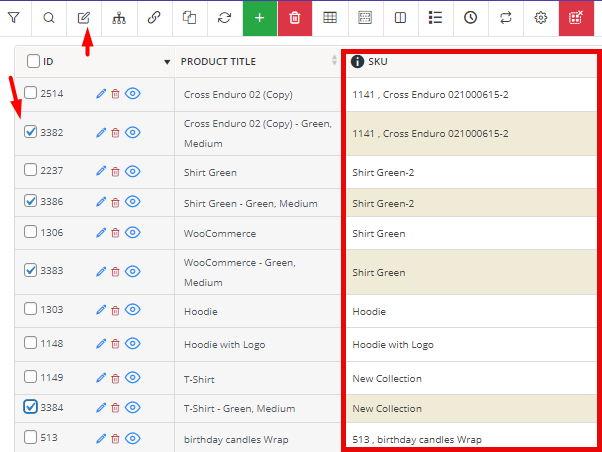The width and height of the screenshot is (602, 452).
Task: View product 3386 with eye icon
Action: pyautogui.click(x=133, y=202)
